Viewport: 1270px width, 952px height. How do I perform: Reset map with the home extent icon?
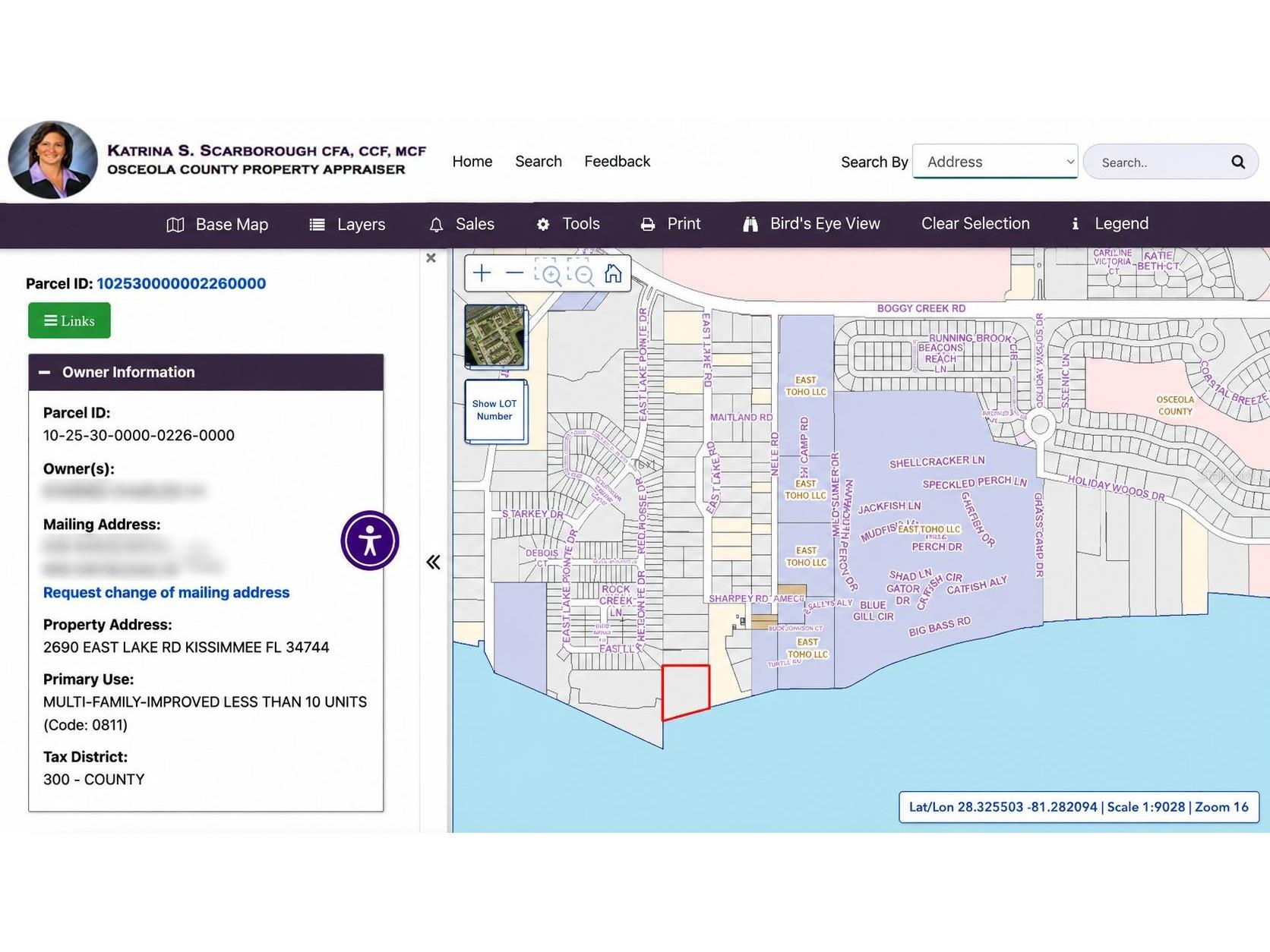[613, 273]
